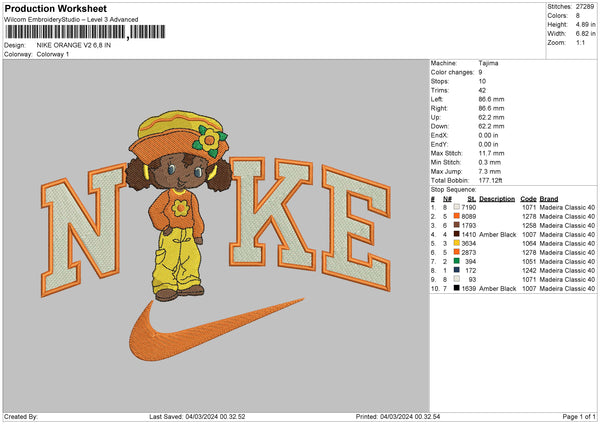
Task: Click the Max Stitch value 11.7 mm
Action: point(491,153)
